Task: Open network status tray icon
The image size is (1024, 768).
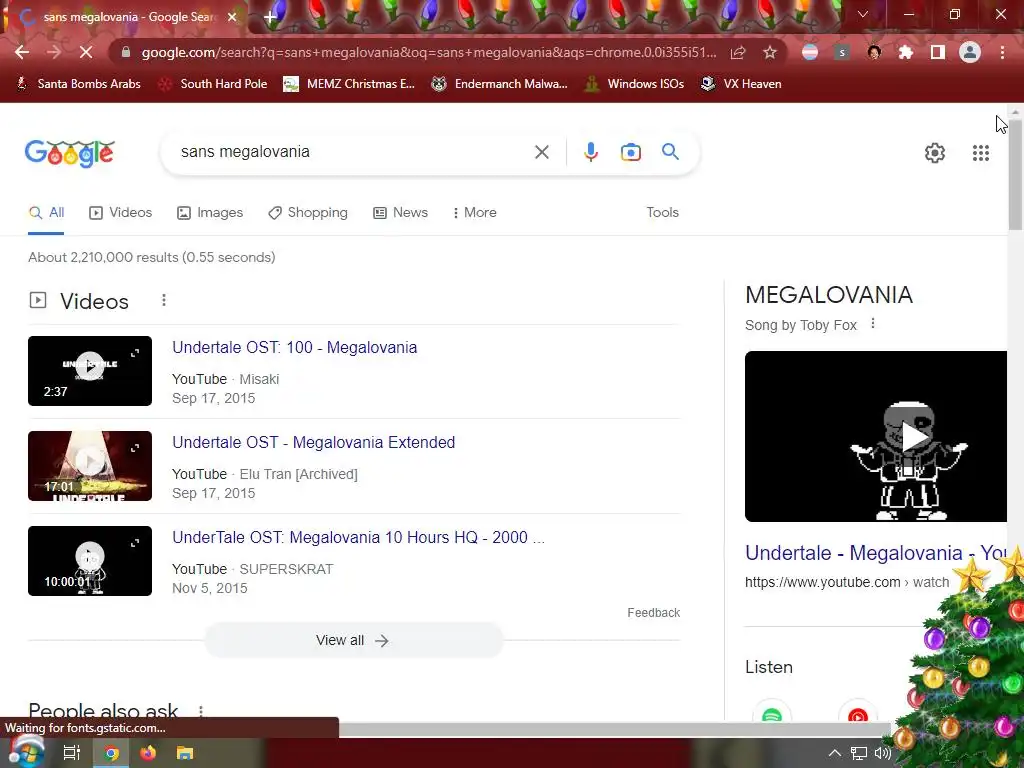Action: tap(859, 753)
